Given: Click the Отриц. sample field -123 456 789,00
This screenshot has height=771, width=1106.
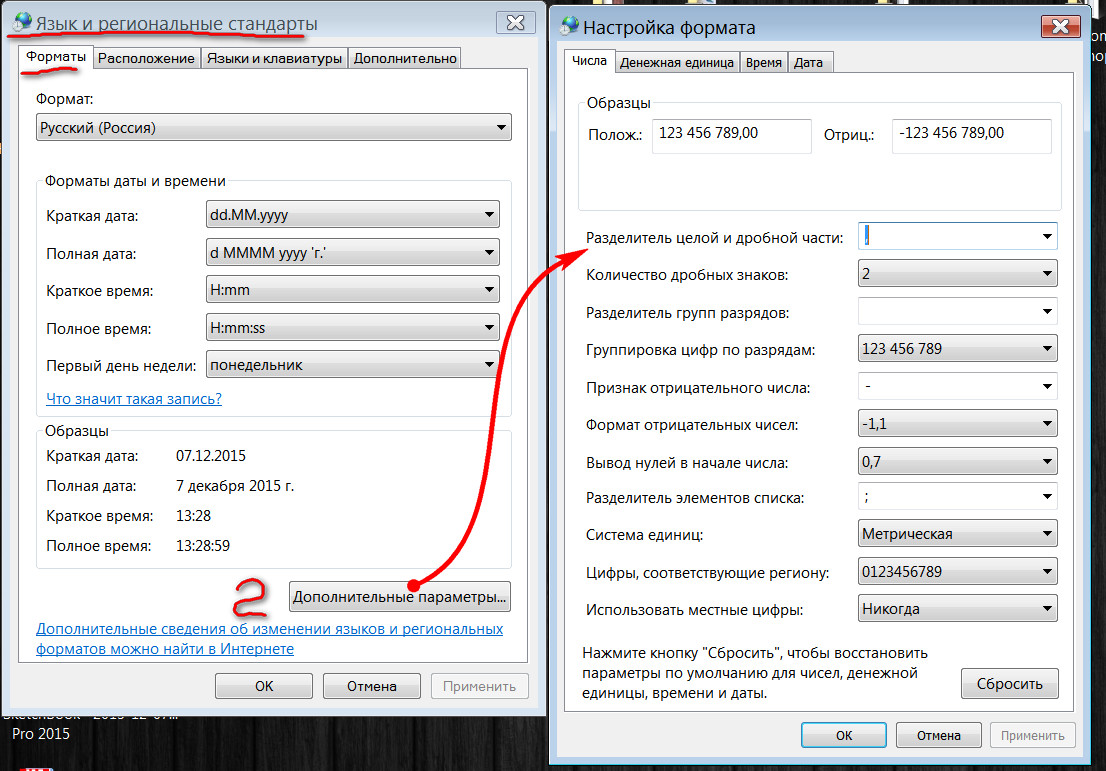Looking at the screenshot, I should pos(971,135).
